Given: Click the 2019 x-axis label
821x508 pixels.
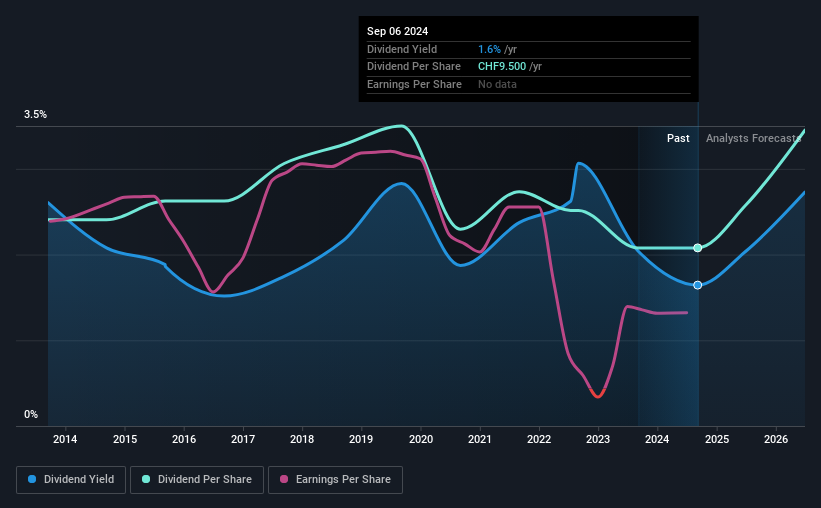Looking at the screenshot, I should [x=361, y=439].
